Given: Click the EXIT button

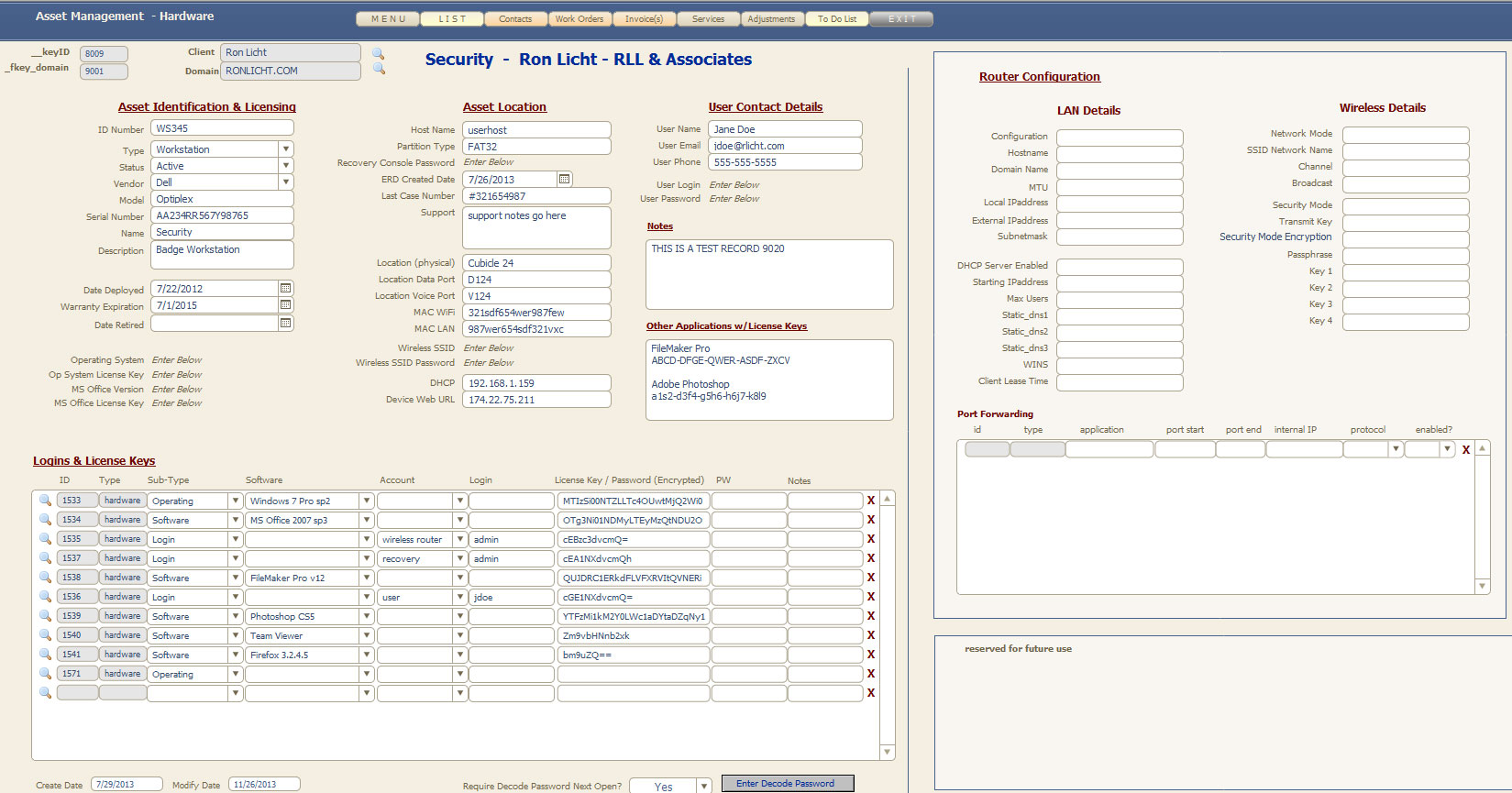Looking at the screenshot, I should 901,18.
